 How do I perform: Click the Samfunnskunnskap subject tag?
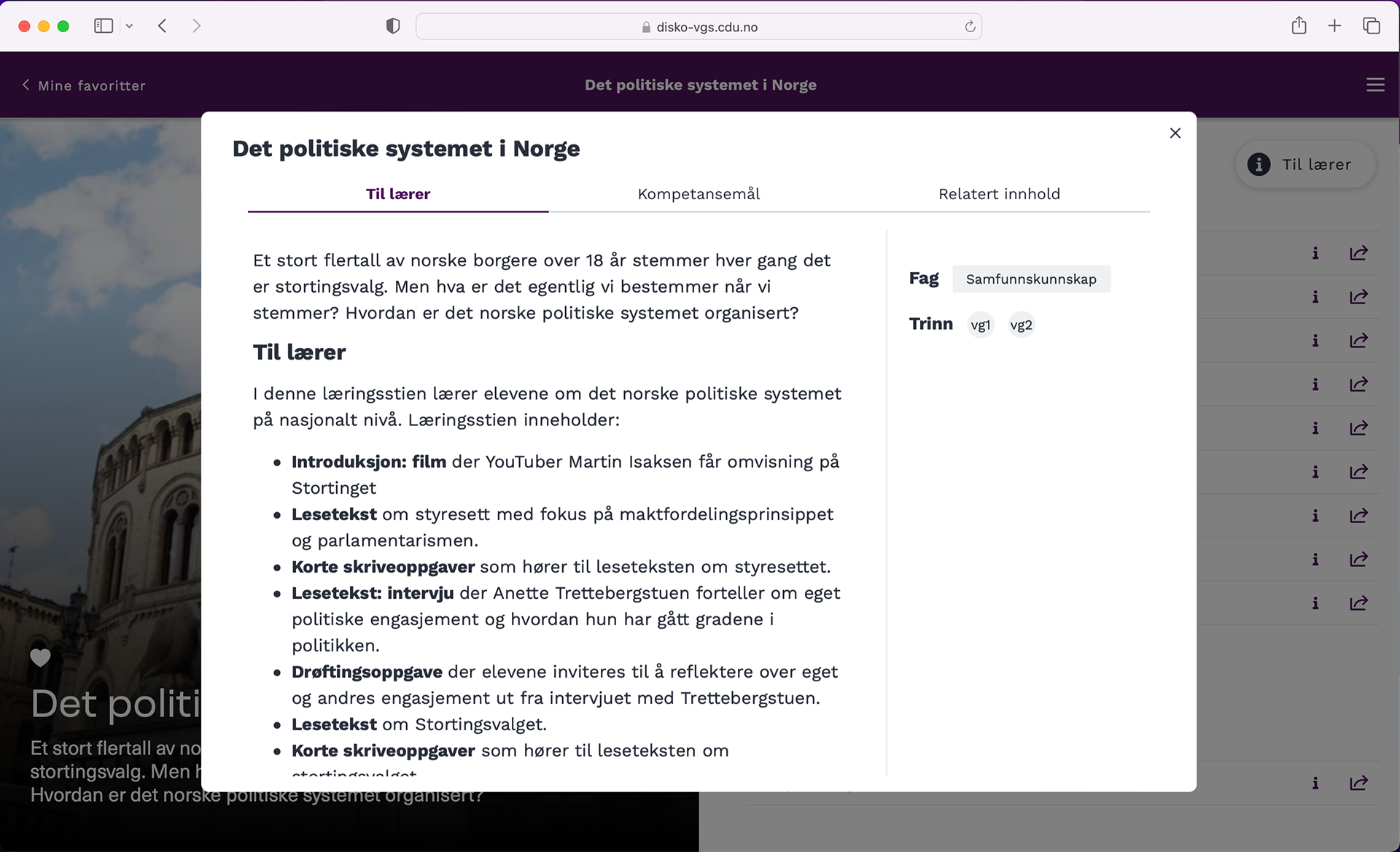[1031, 279]
